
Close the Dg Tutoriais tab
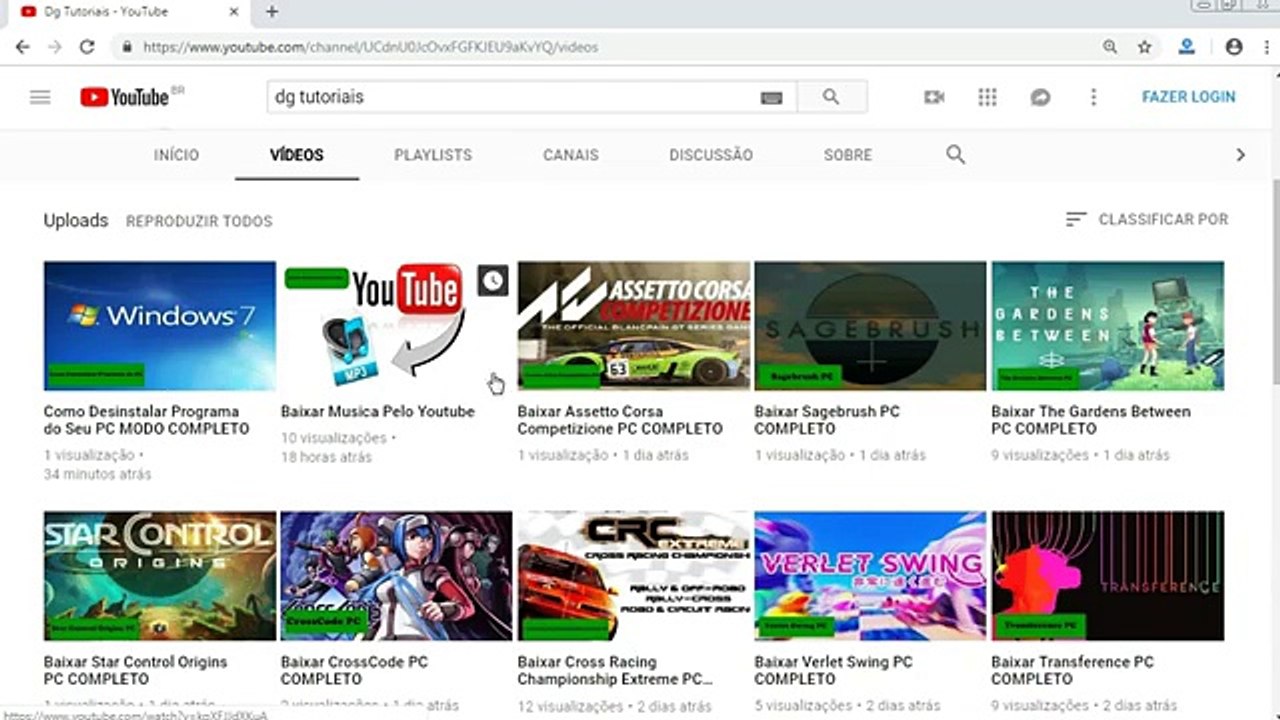click(235, 12)
